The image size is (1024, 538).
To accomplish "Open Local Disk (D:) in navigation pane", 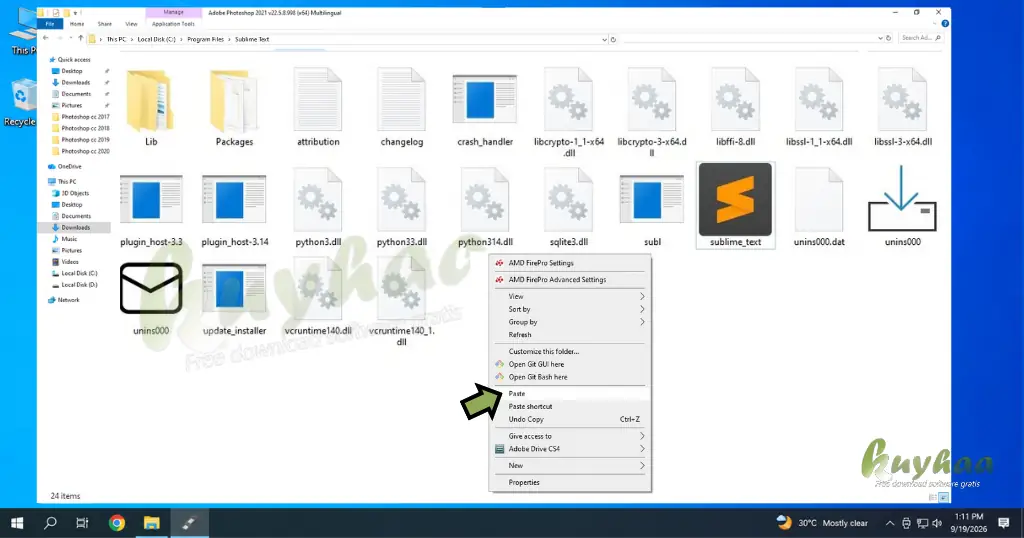I will click(79, 285).
